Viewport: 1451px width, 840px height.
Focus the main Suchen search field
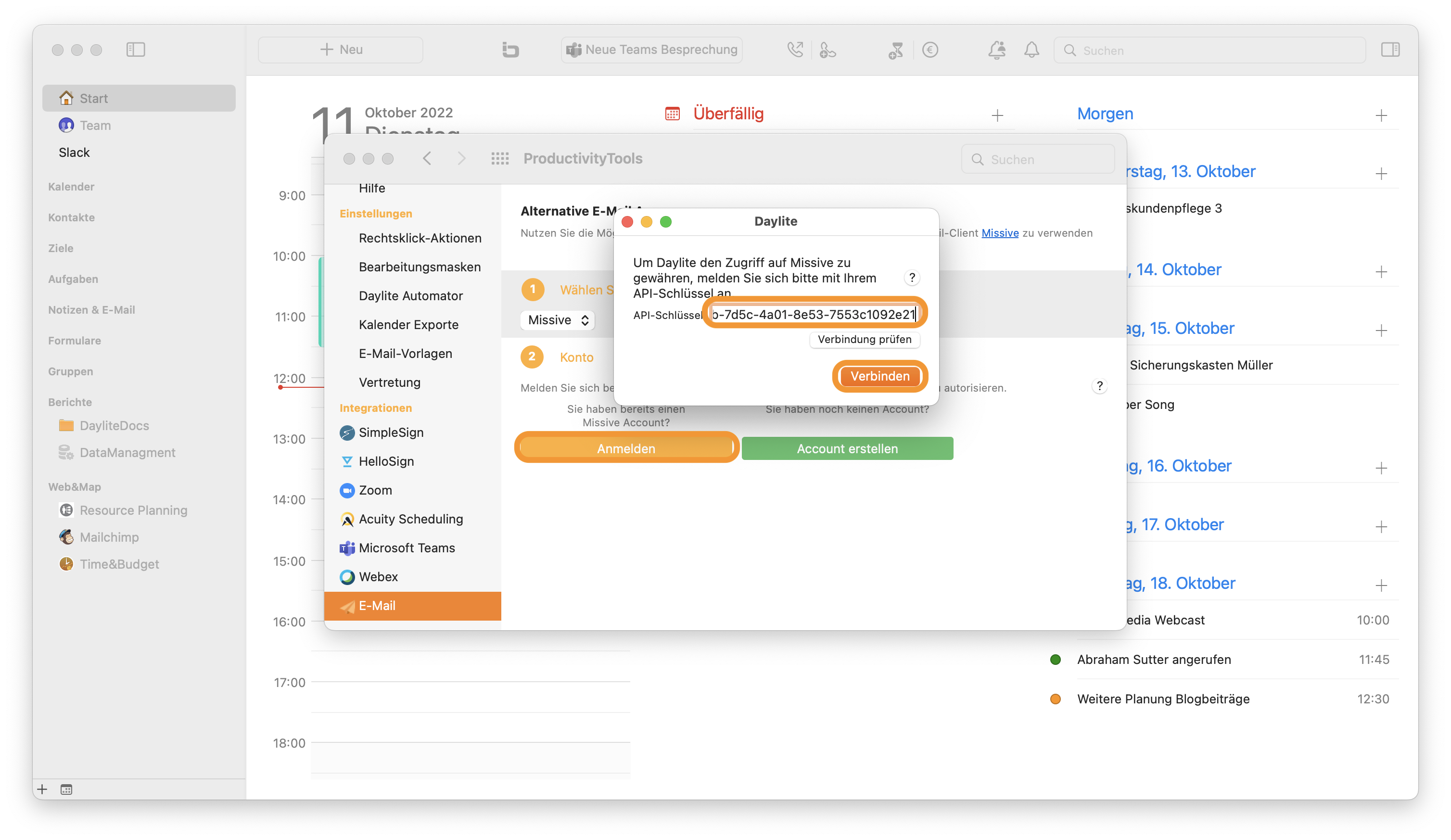(x=1209, y=50)
